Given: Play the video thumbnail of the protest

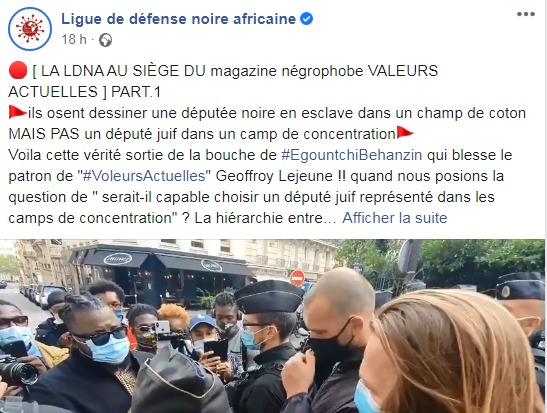Looking at the screenshot, I should [x=272, y=326].
